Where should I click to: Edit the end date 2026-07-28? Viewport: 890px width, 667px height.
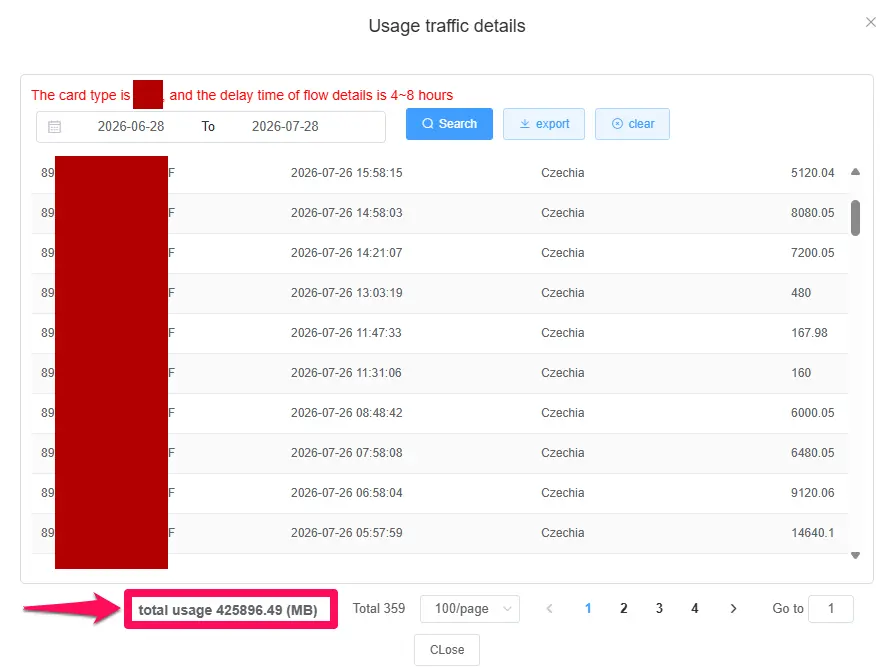coord(285,126)
